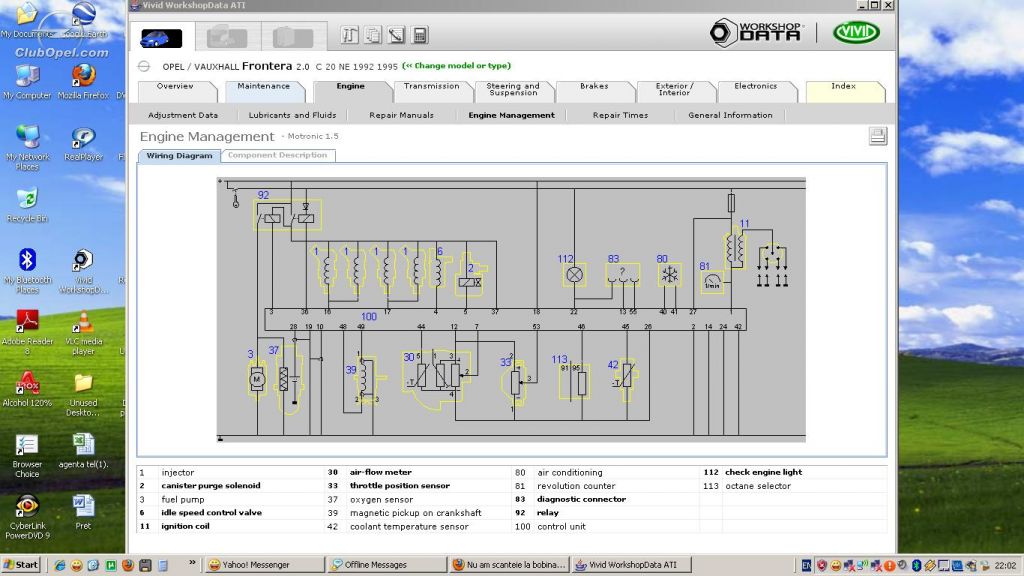The width and height of the screenshot is (1024, 576).
Task: Click the red security shield tray icon
Action: [822, 565]
